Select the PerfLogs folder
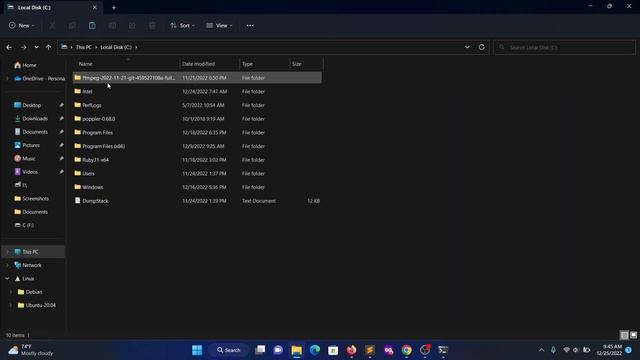 click(x=197, y=105)
